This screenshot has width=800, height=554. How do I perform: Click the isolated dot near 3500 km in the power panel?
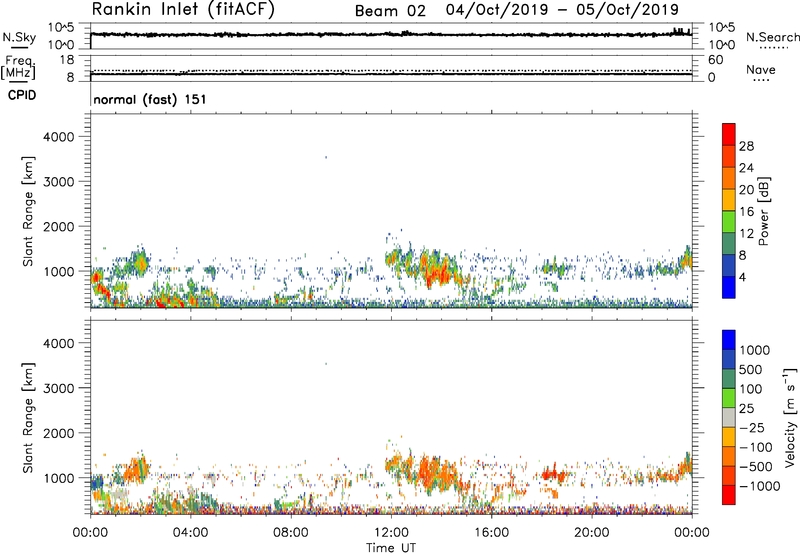(x=326, y=157)
